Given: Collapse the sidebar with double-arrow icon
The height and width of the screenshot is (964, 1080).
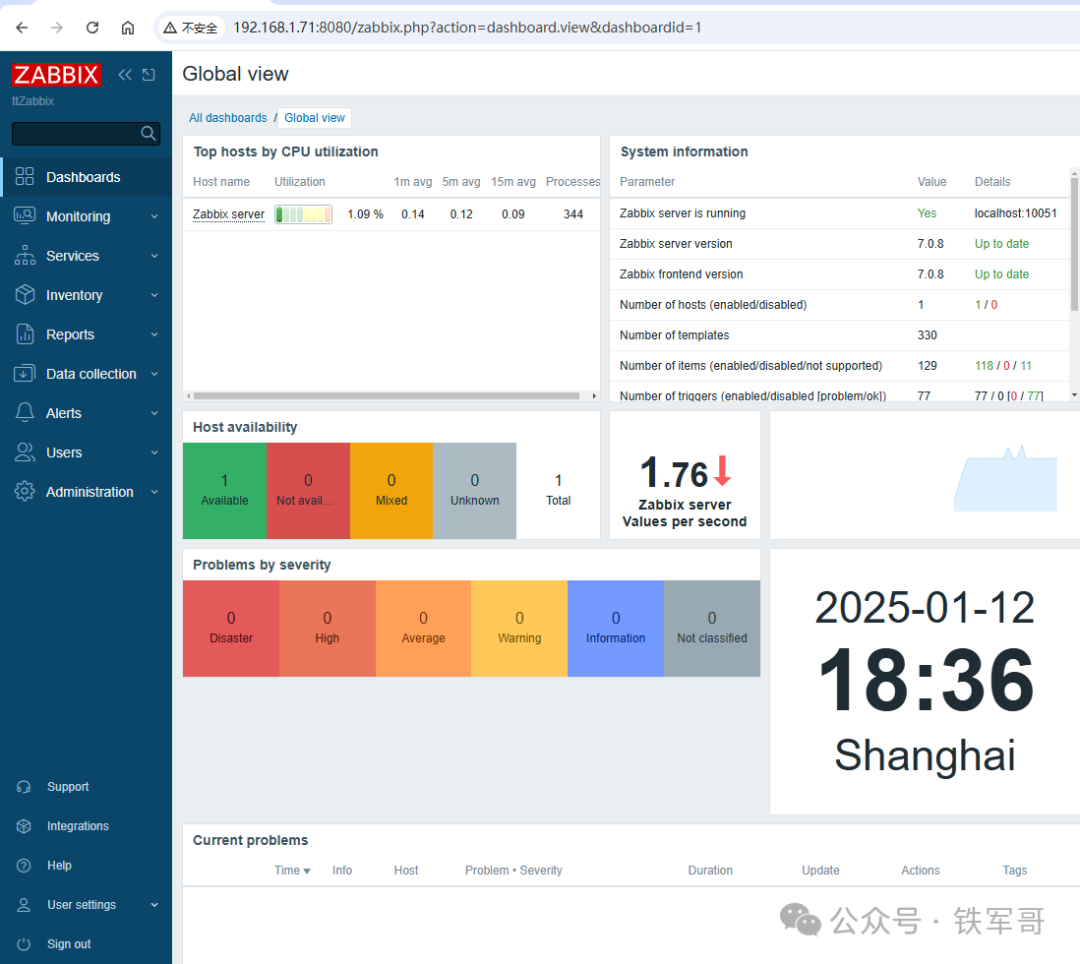Looking at the screenshot, I should pyautogui.click(x=125, y=74).
